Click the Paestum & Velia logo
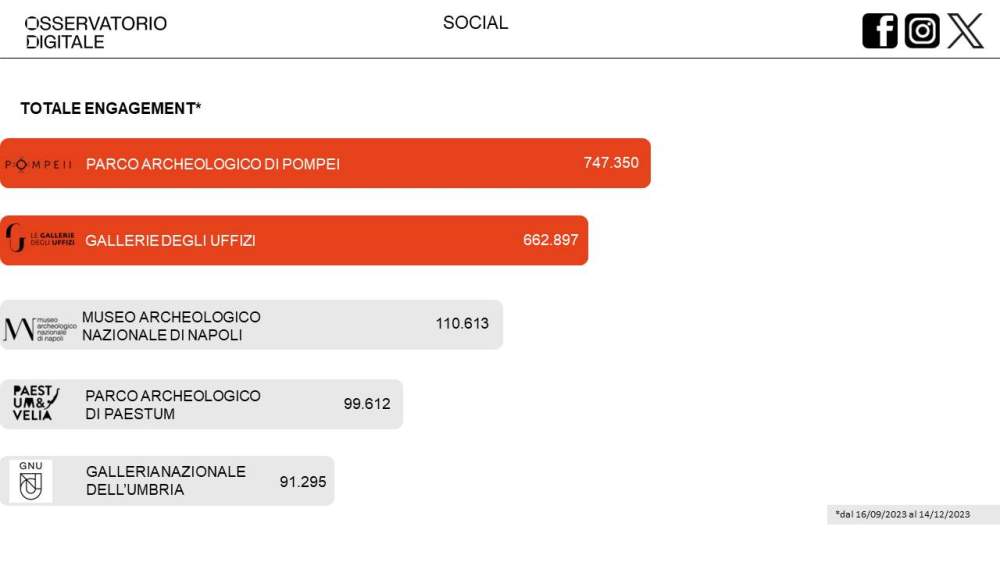1000x562 pixels. [x=36, y=403]
